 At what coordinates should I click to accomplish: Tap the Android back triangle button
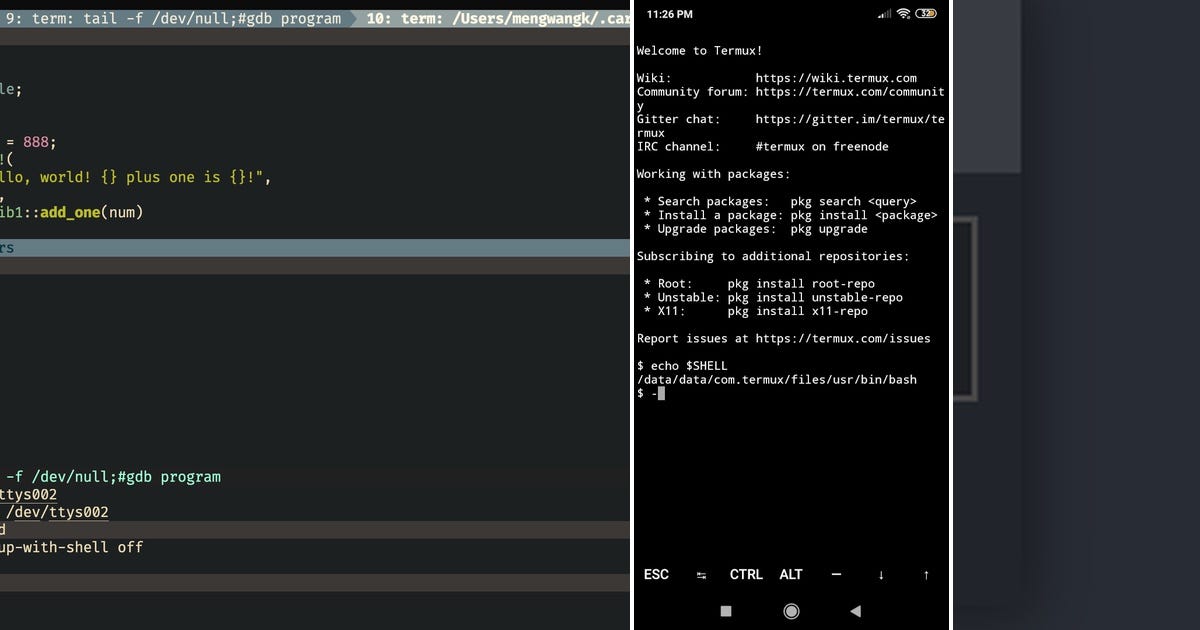(855, 611)
